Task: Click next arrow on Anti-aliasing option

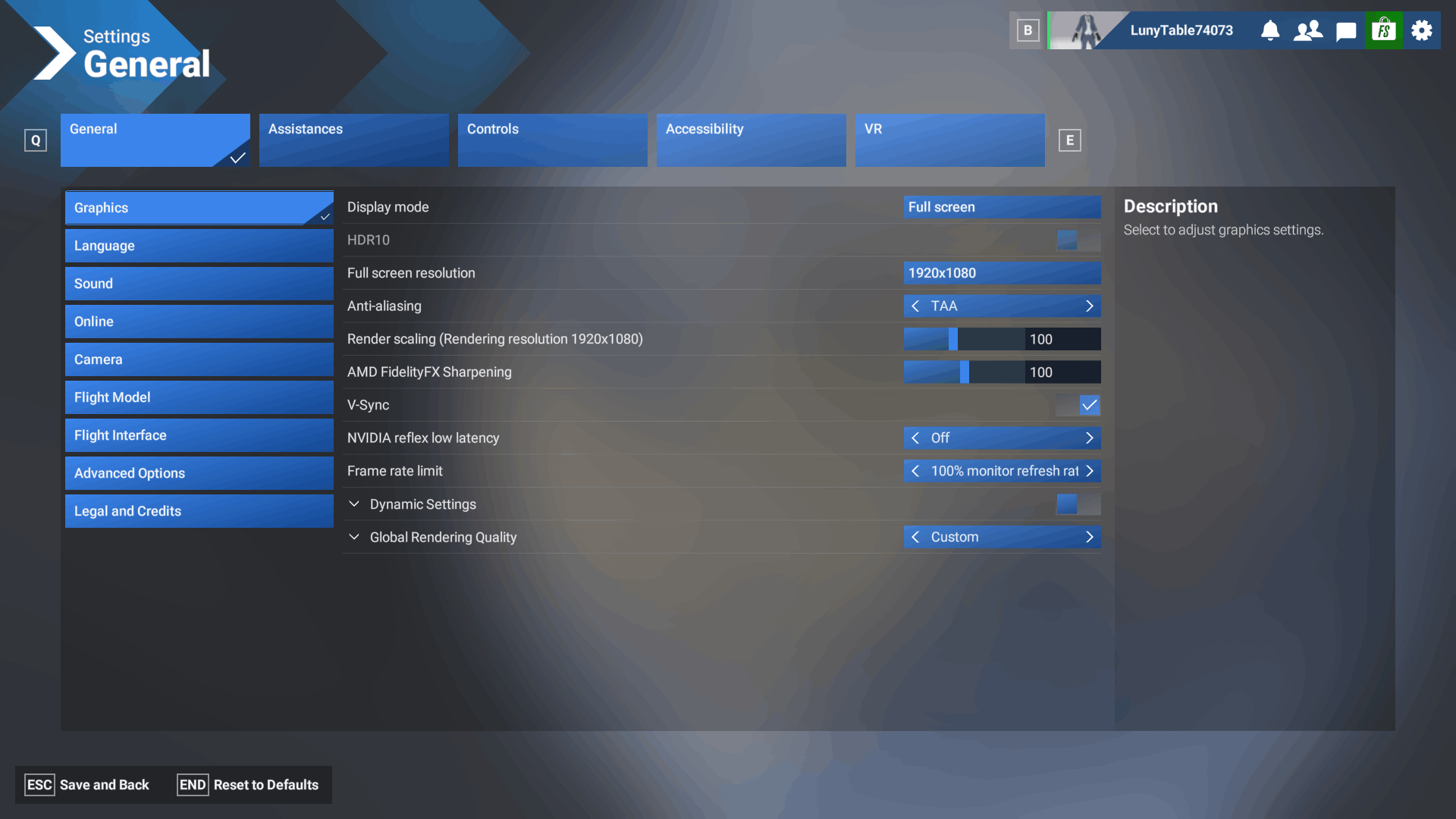Action: coord(1090,306)
